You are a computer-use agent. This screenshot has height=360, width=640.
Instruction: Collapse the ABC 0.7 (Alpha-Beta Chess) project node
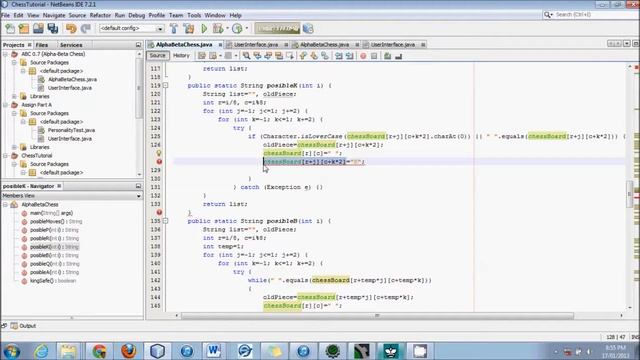pyautogui.click(x=5, y=54)
